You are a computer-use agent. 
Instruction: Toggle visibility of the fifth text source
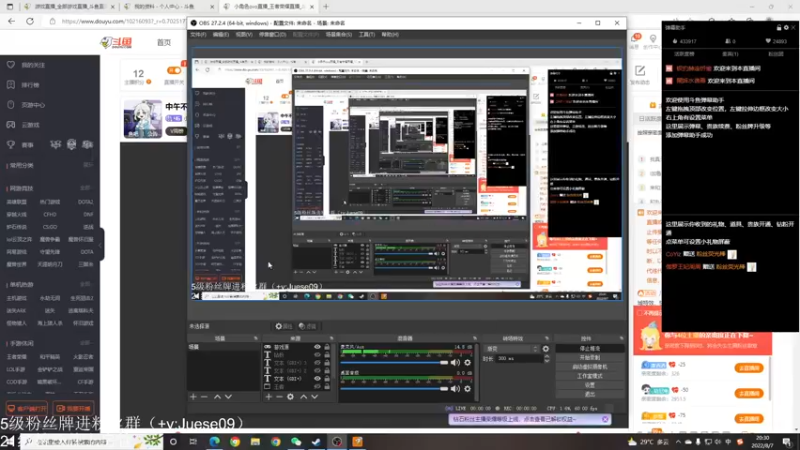coord(317,379)
